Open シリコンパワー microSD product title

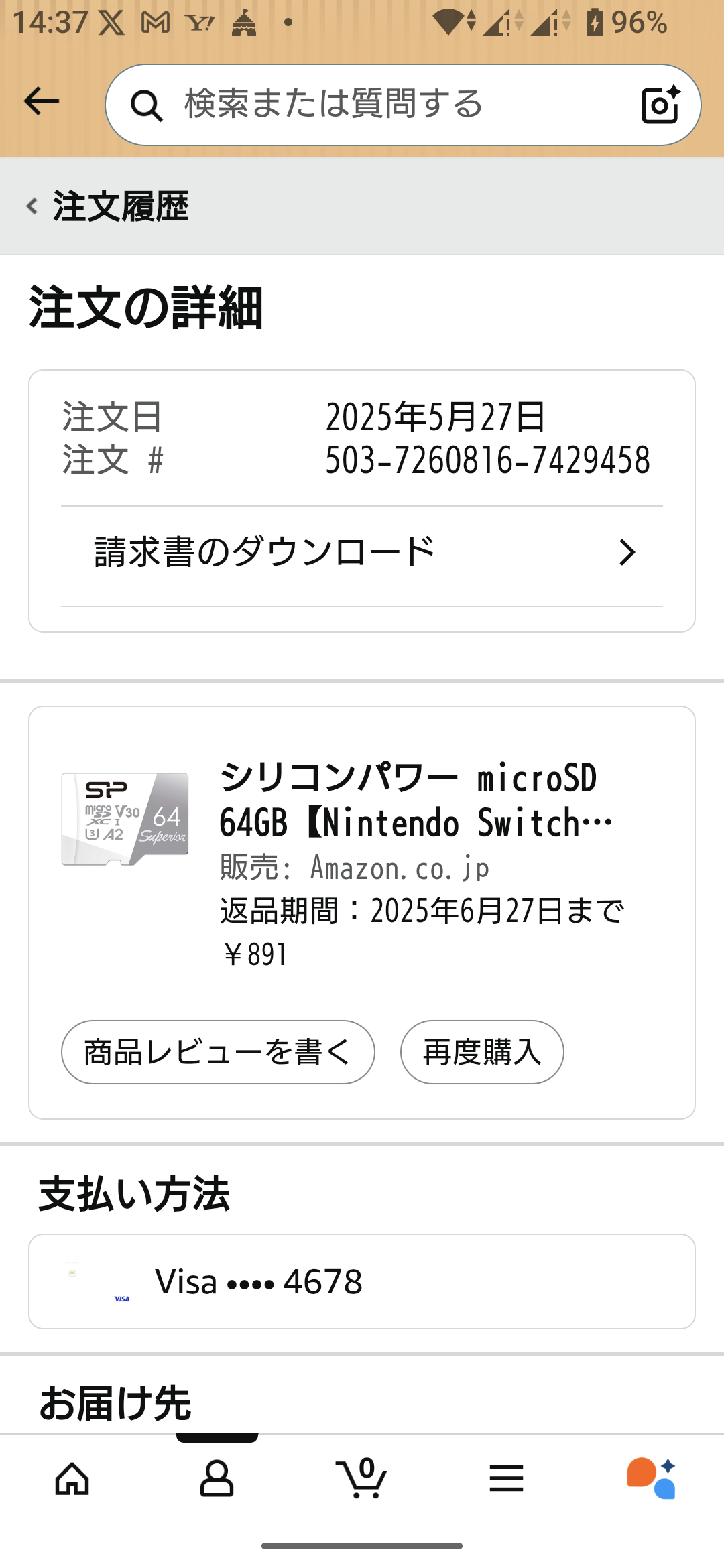(416, 800)
